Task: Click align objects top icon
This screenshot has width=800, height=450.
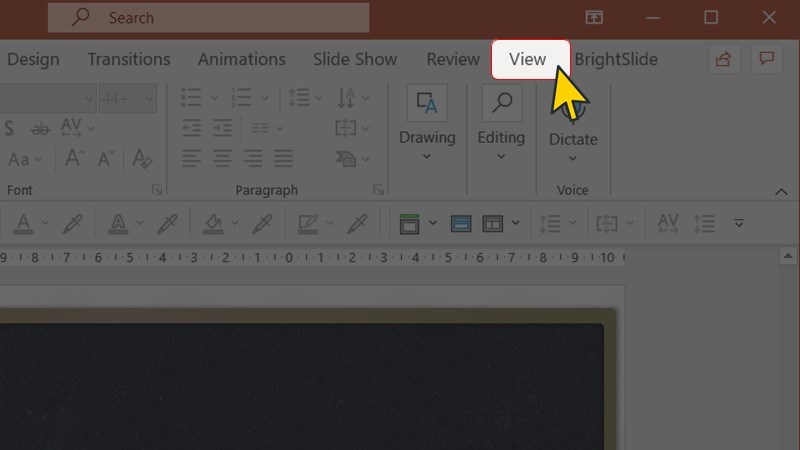Action: (x=409, y=223)
